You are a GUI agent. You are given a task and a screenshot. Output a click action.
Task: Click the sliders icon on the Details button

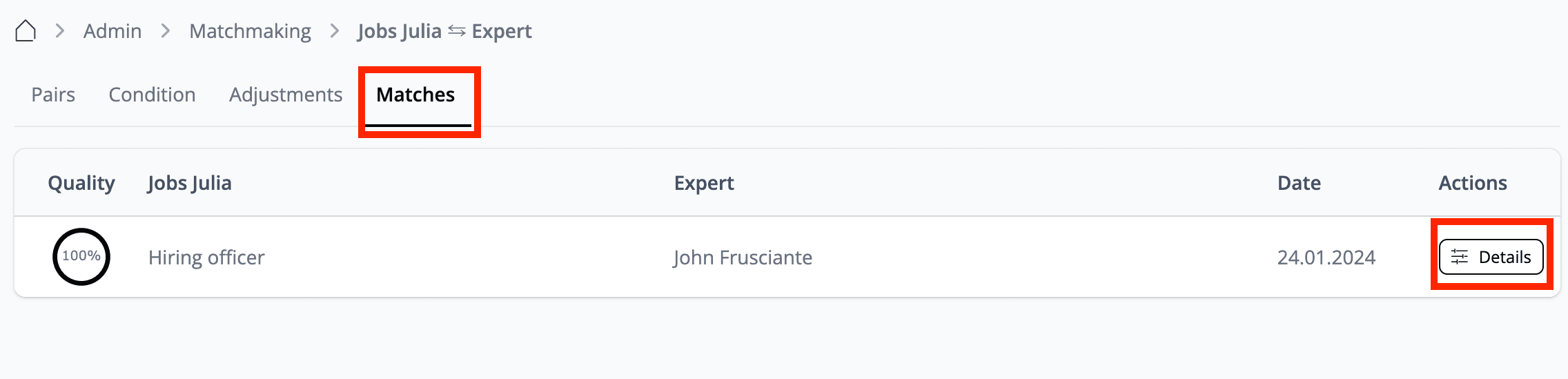[1460, 257]
